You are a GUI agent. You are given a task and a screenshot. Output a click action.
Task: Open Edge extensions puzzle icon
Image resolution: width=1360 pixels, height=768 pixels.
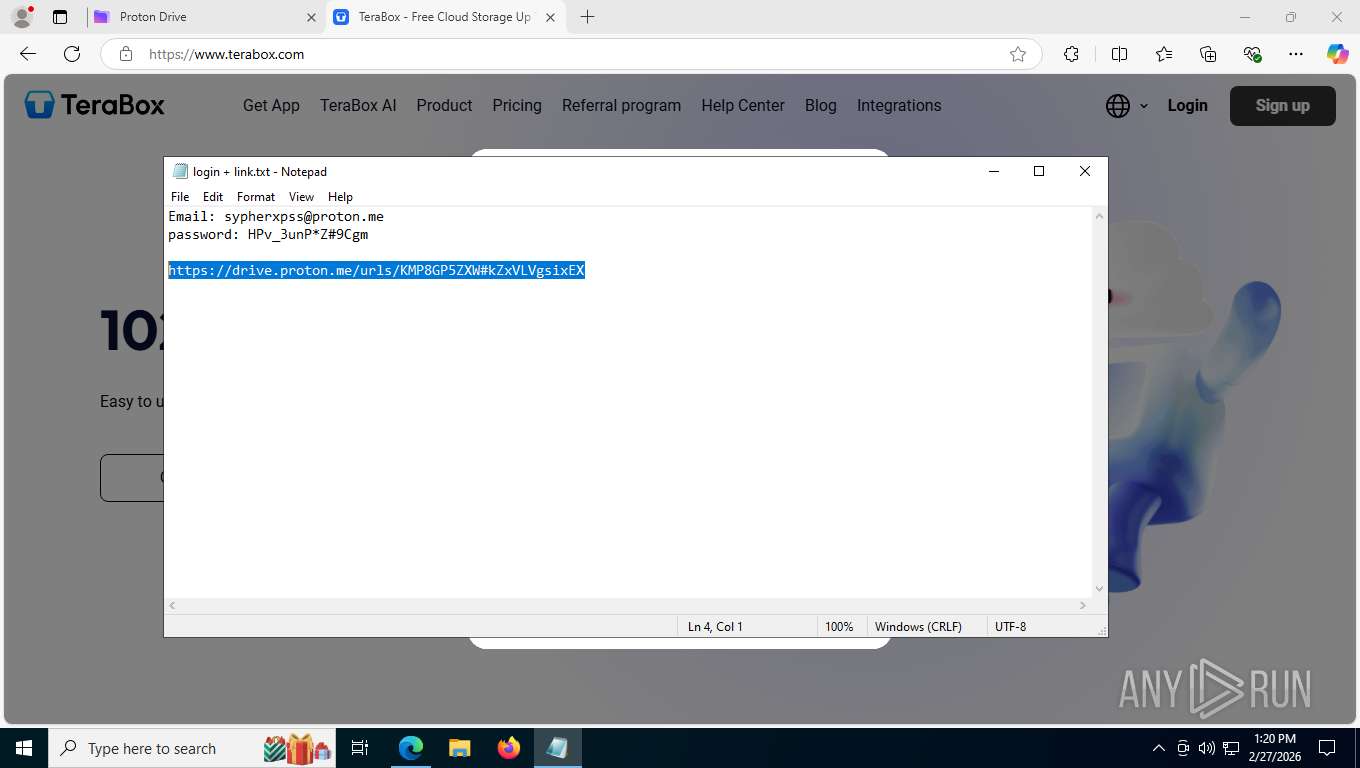(x=1071, y=54)
